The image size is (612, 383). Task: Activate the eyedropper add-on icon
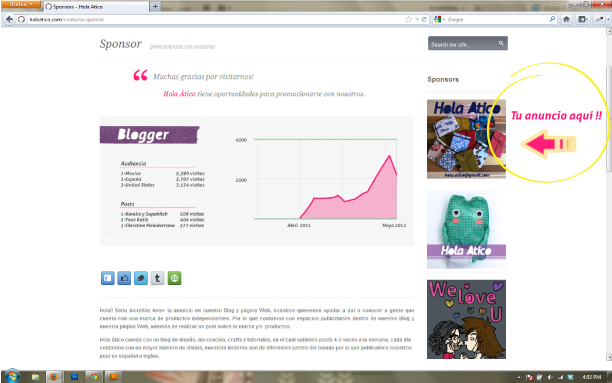click(599, 19)
